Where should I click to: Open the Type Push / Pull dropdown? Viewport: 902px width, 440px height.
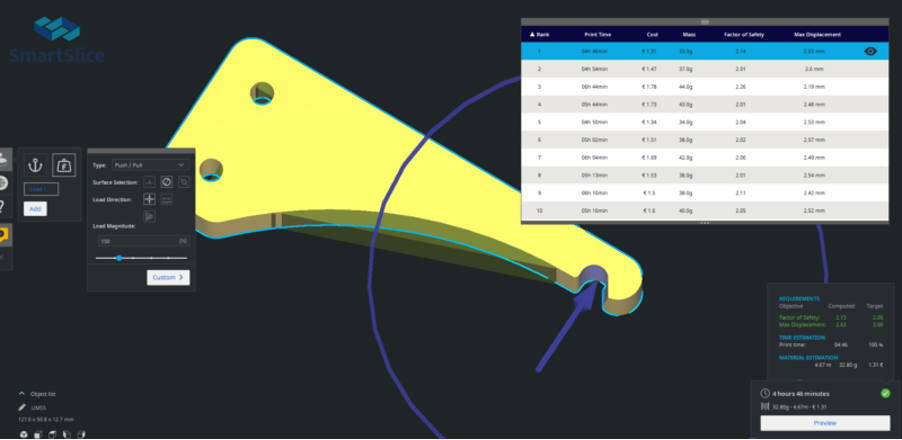point(150,165)
